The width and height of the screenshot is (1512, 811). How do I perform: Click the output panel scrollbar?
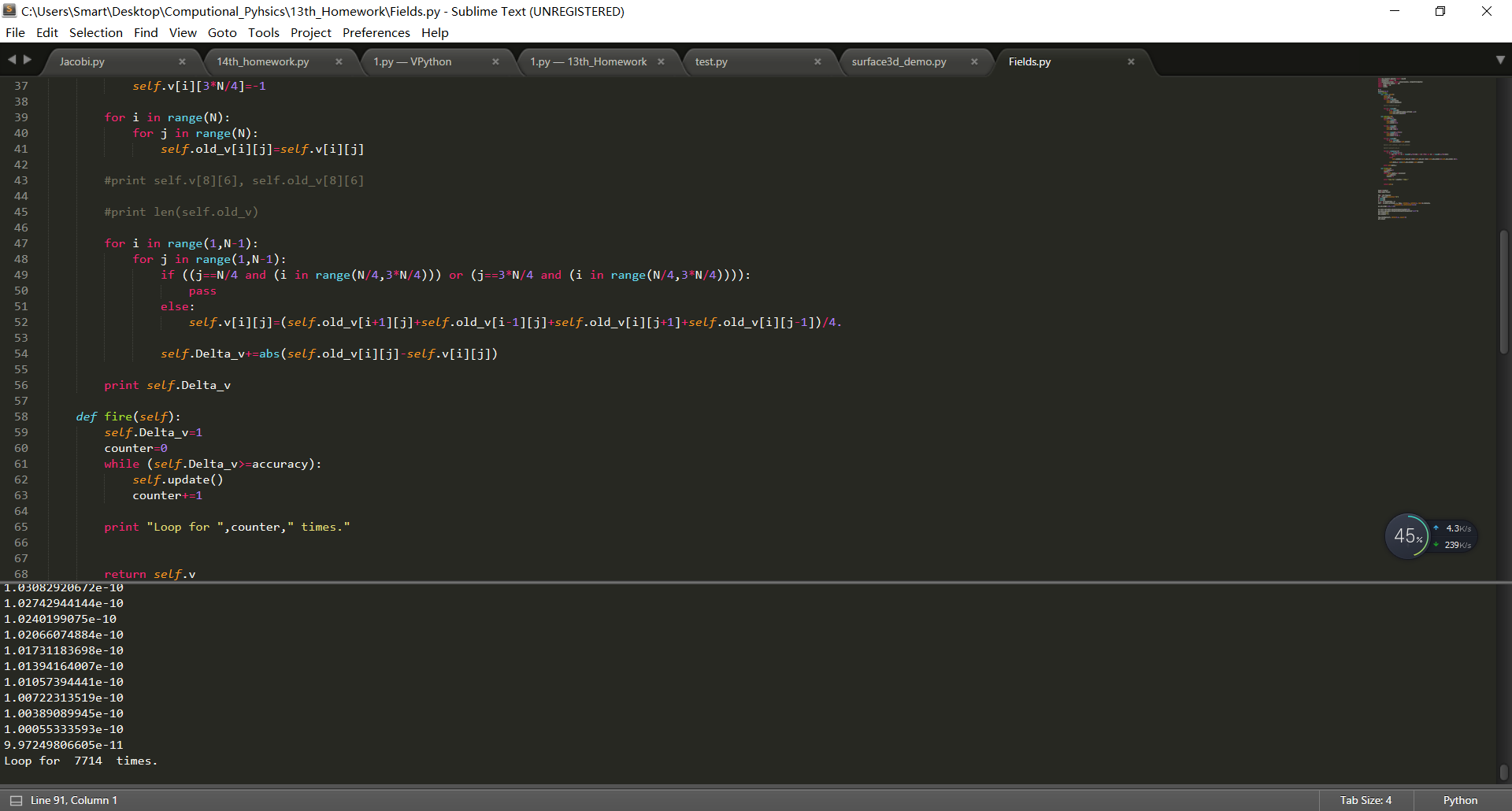coord(1503,772)
